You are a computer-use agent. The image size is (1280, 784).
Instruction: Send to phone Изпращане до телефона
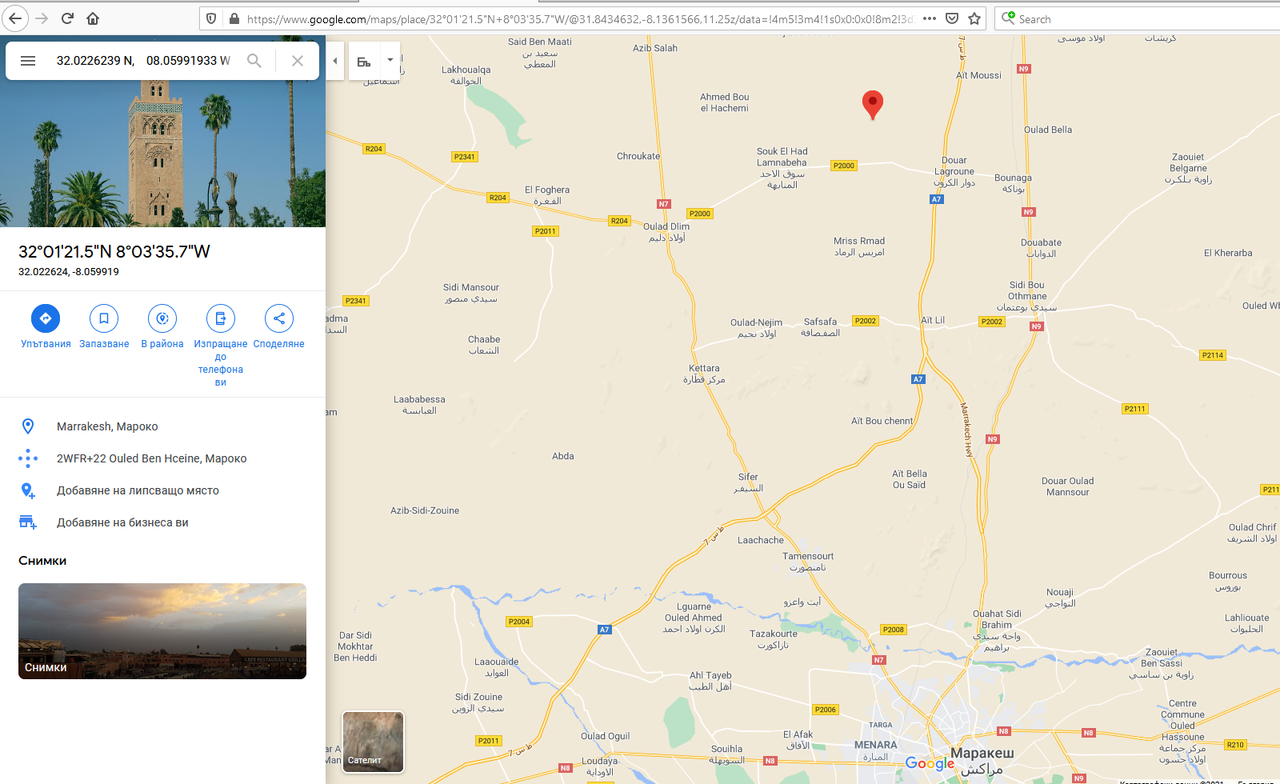(x=221, y=346)
